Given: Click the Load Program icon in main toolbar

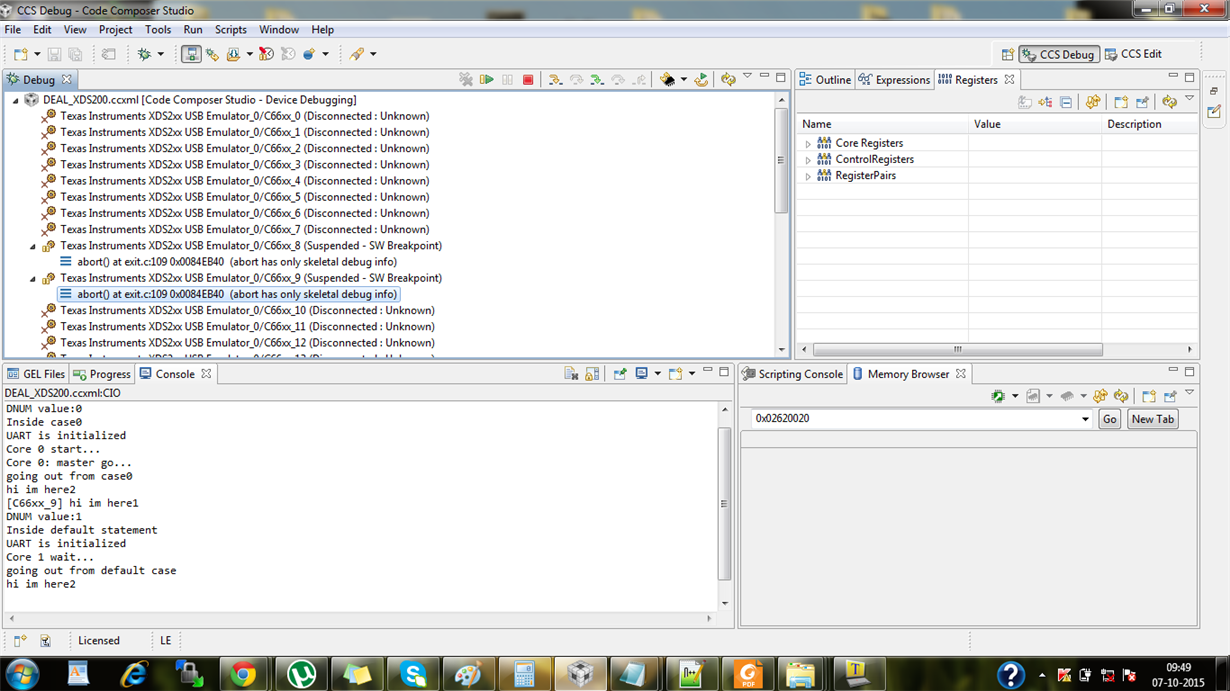Looking at the screenshot, I should click(233, 54).
